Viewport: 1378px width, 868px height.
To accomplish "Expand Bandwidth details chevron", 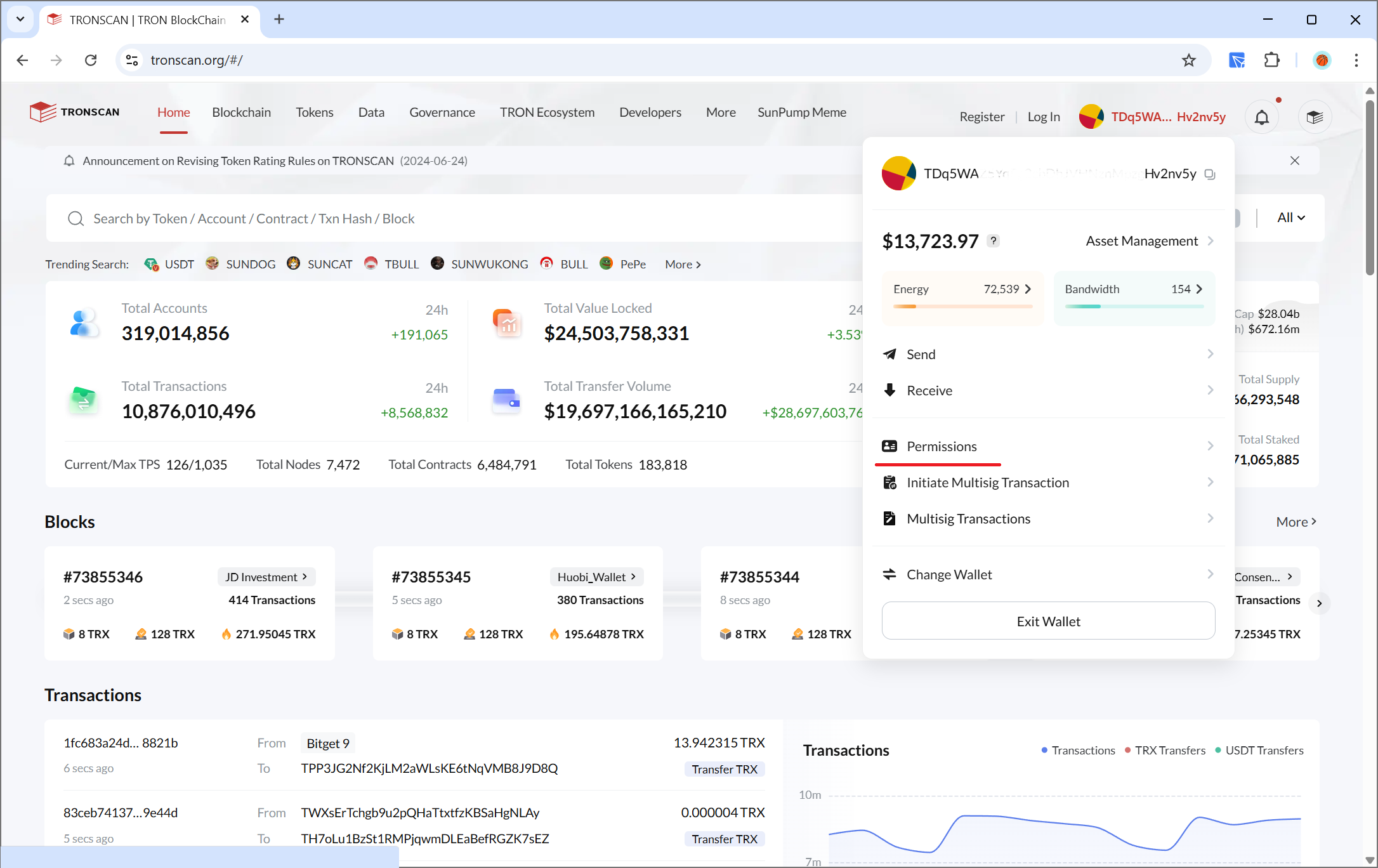I will coord(1199,289).
